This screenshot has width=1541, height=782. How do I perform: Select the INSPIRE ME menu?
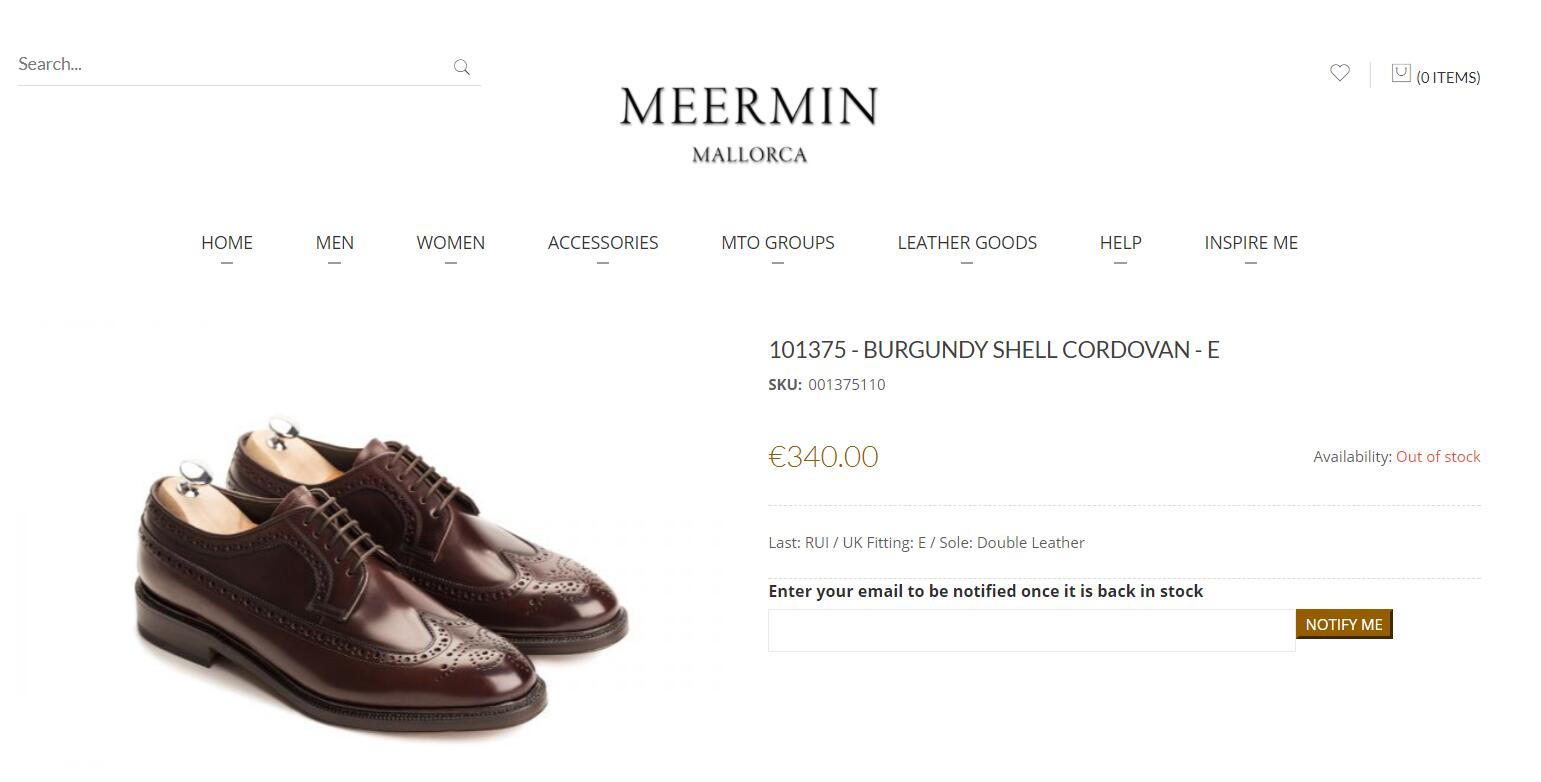click(x=1251, y=243)
